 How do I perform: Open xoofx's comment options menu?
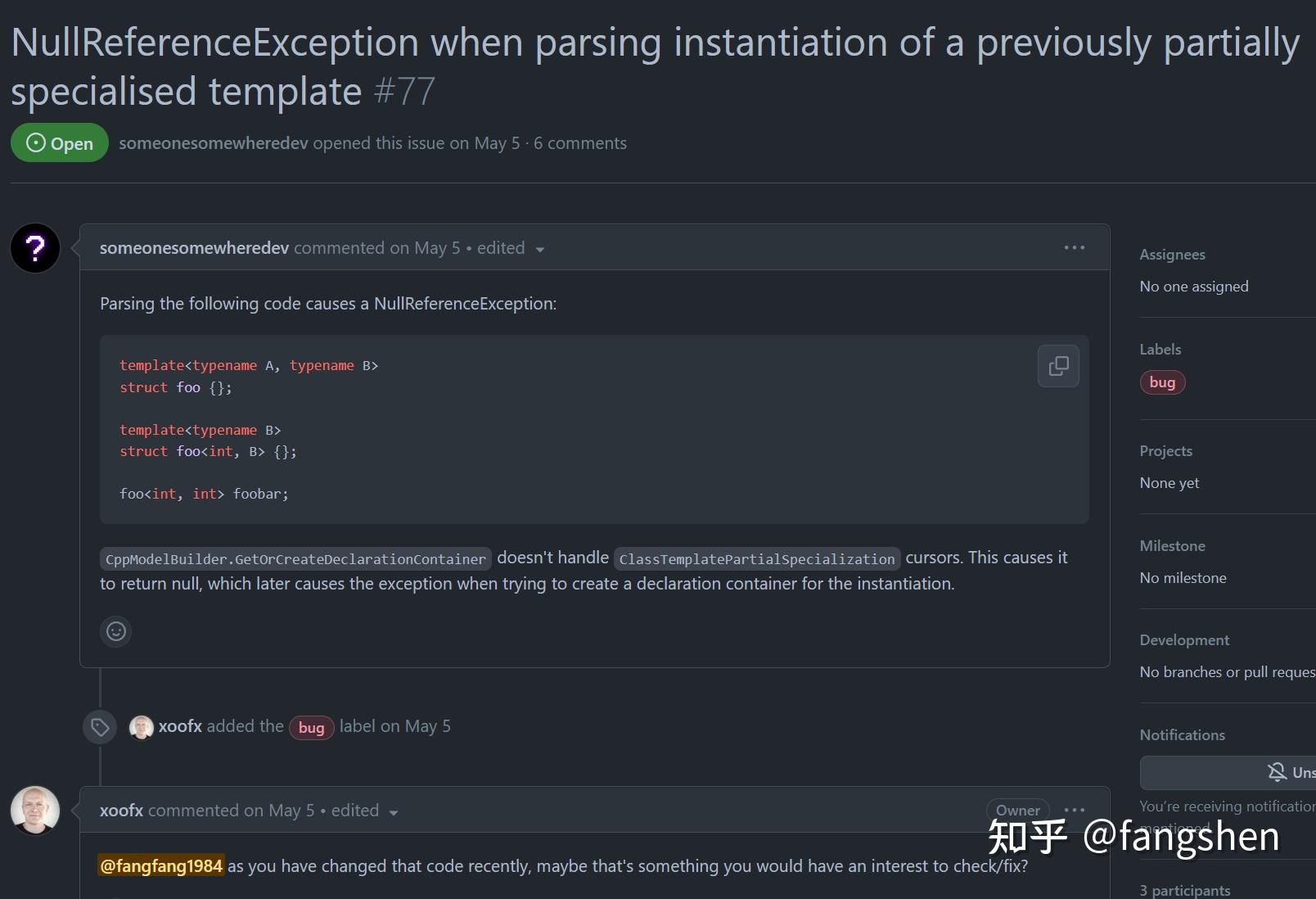[x=1074, y=810]
